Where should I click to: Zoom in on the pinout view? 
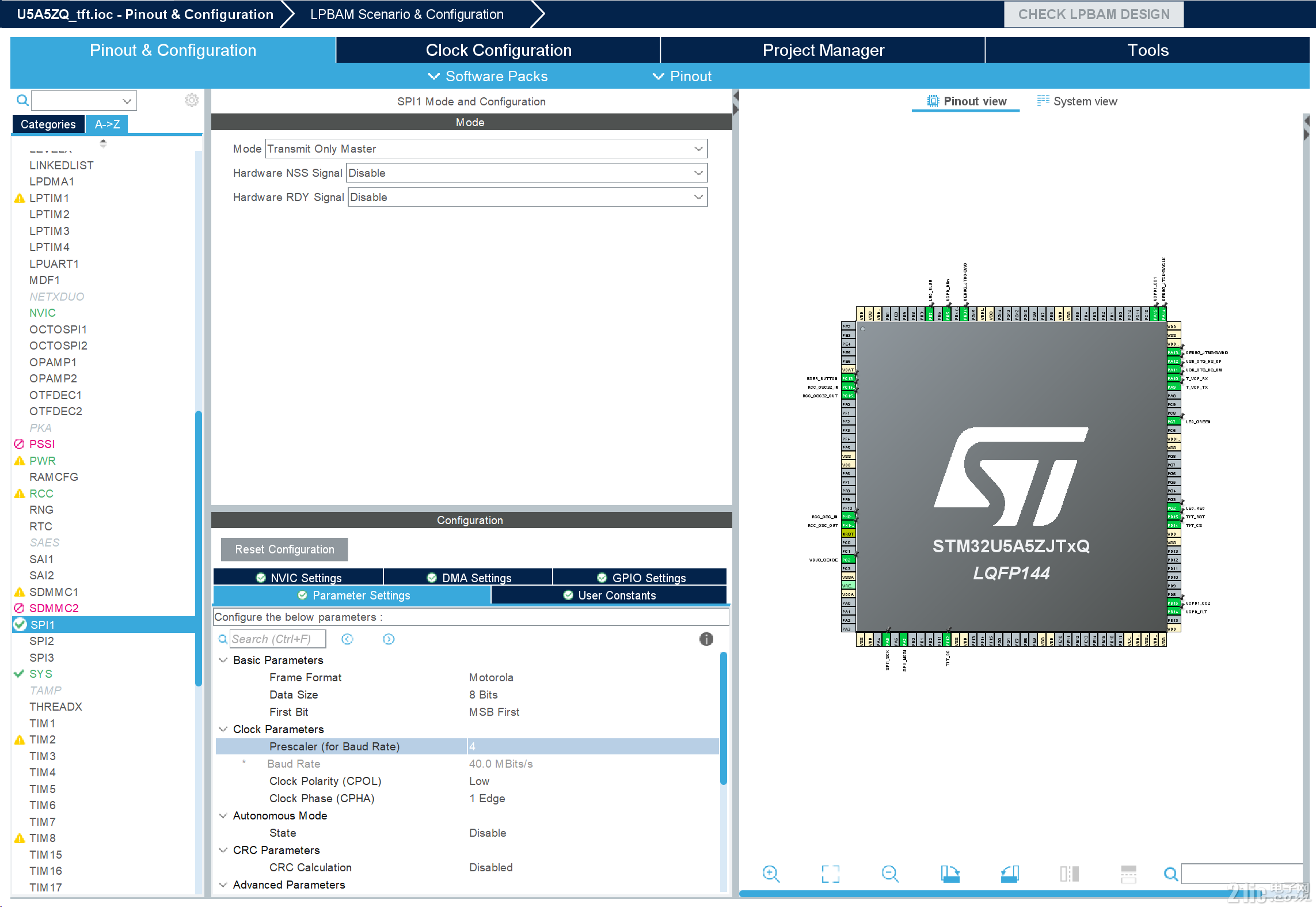[x=771, y=874]
